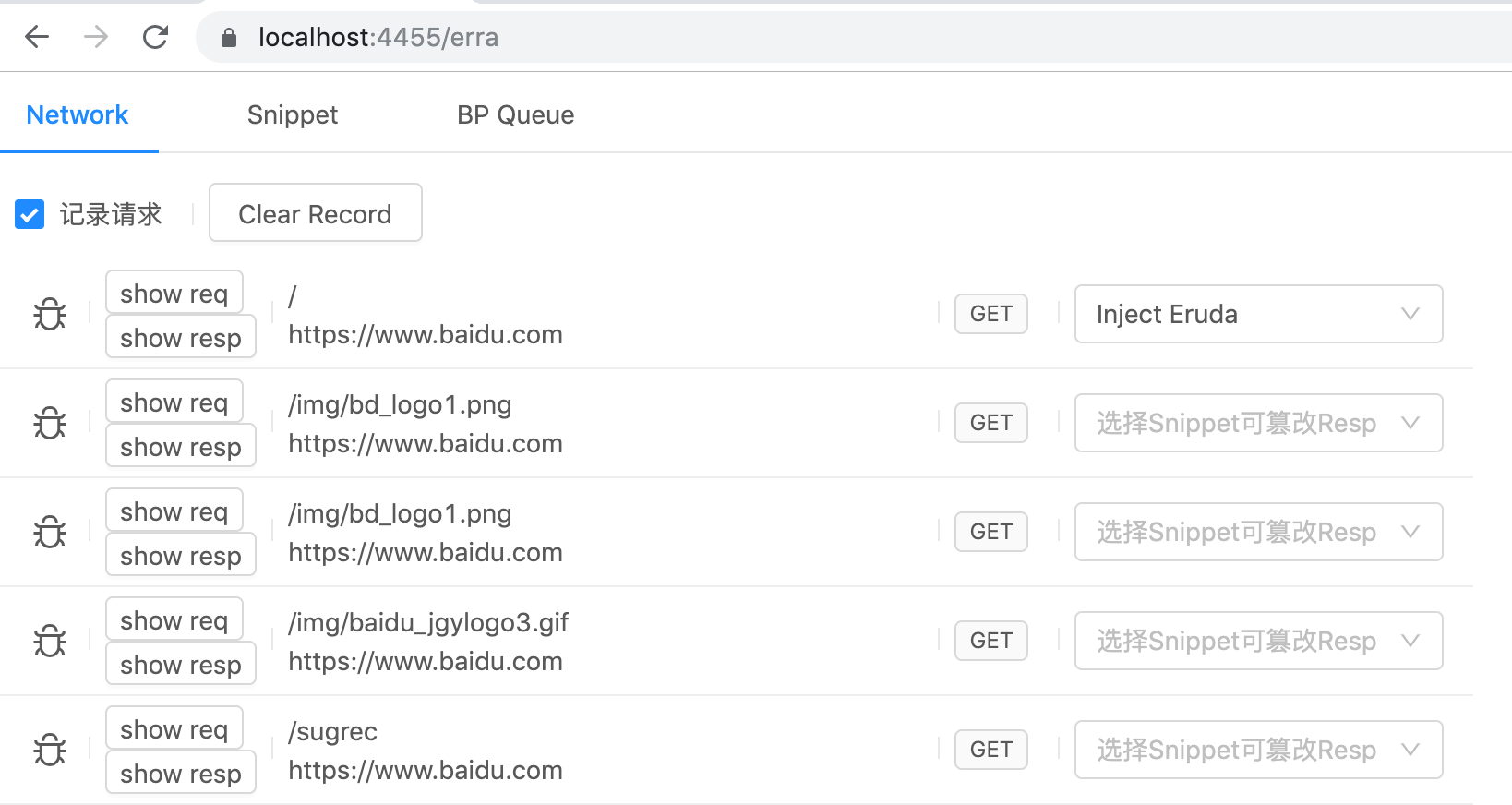1512x805 pixels.
Task: Open the BP Queue tab
Action: [515, 114]
